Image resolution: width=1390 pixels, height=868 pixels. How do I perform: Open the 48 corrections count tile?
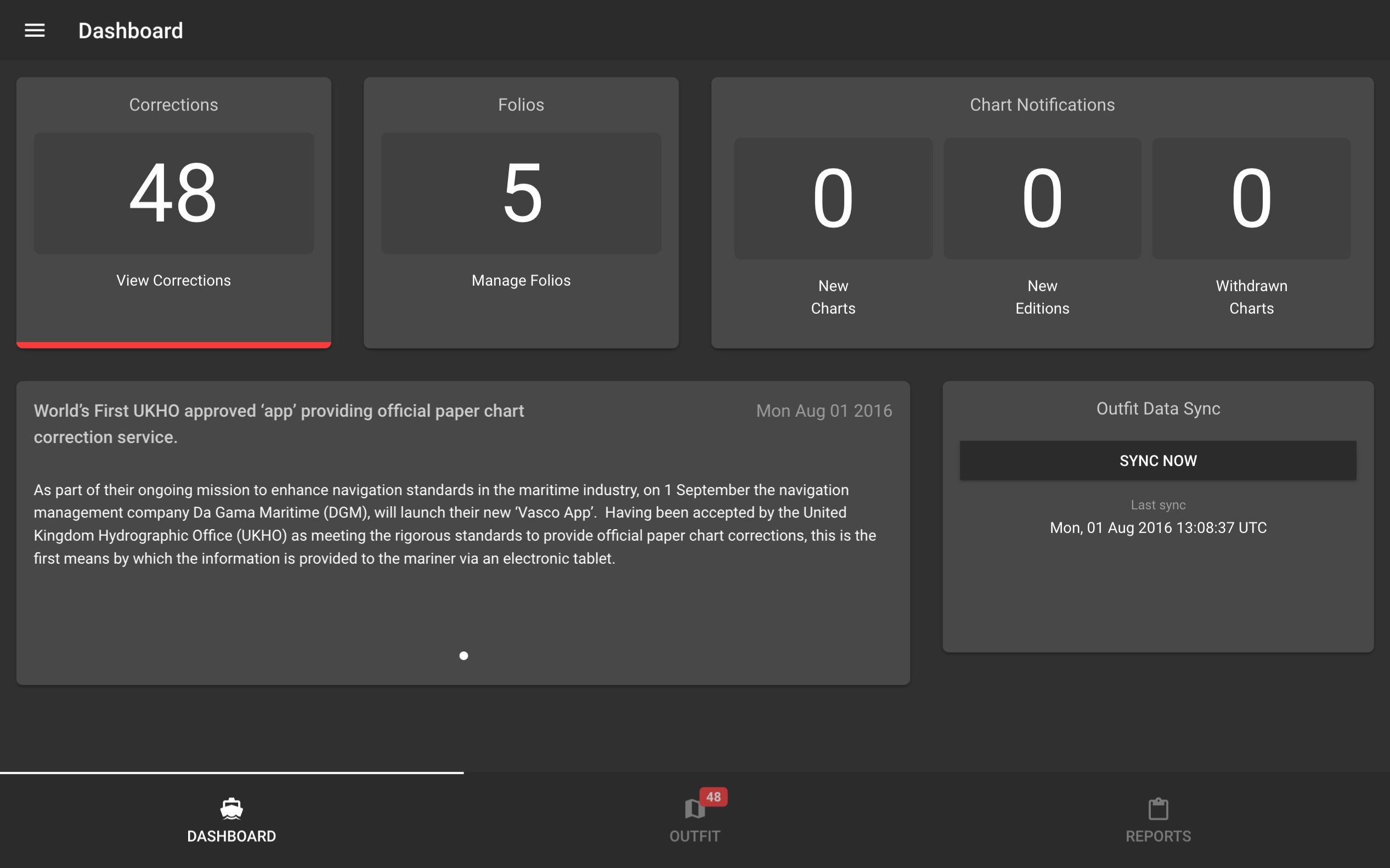pos(173,193)
